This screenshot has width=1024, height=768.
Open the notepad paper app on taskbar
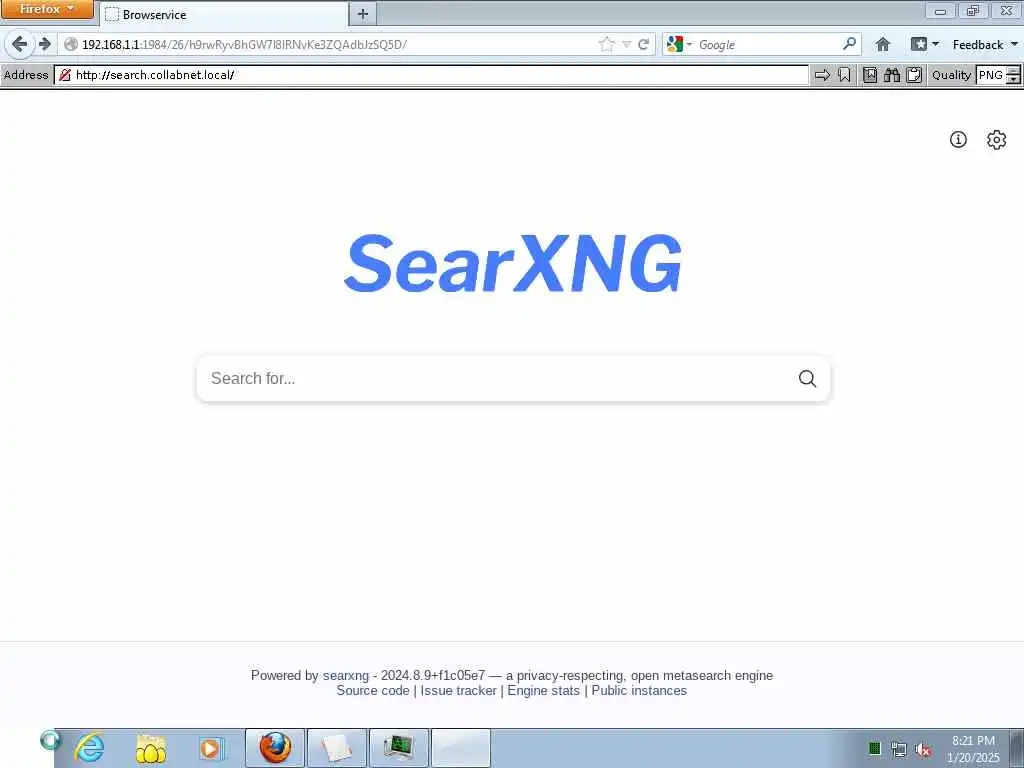point(336,748)
